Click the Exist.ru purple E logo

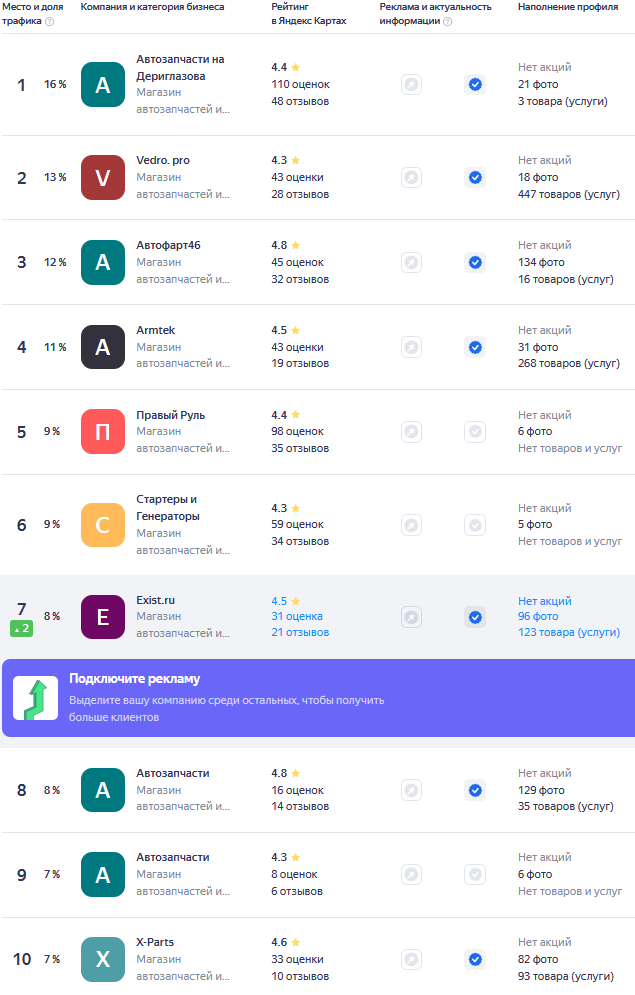click(103, 617)
